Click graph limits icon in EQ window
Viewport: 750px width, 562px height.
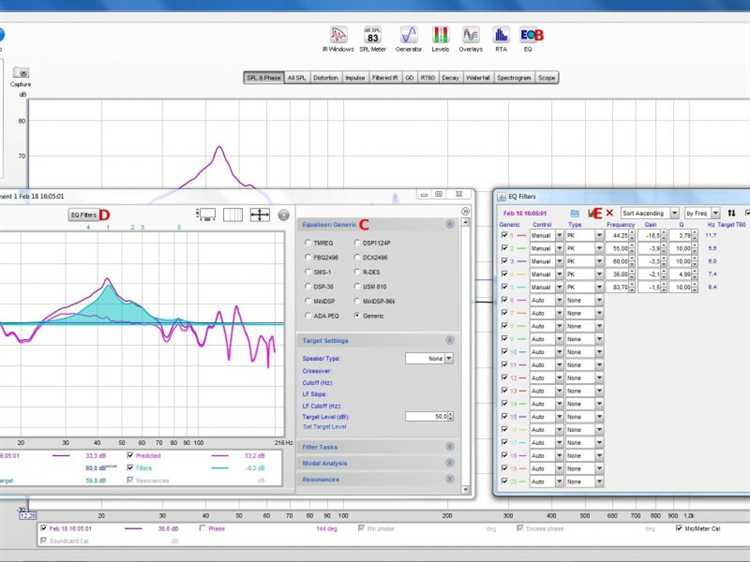tap(206, 215)
